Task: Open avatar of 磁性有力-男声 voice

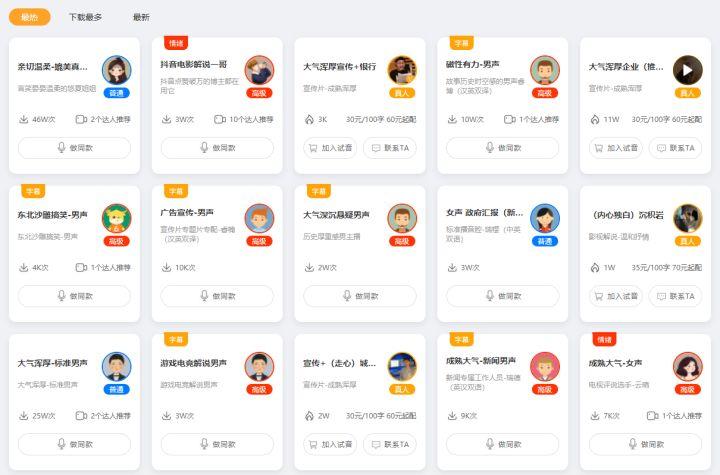Action: (545, 70)
